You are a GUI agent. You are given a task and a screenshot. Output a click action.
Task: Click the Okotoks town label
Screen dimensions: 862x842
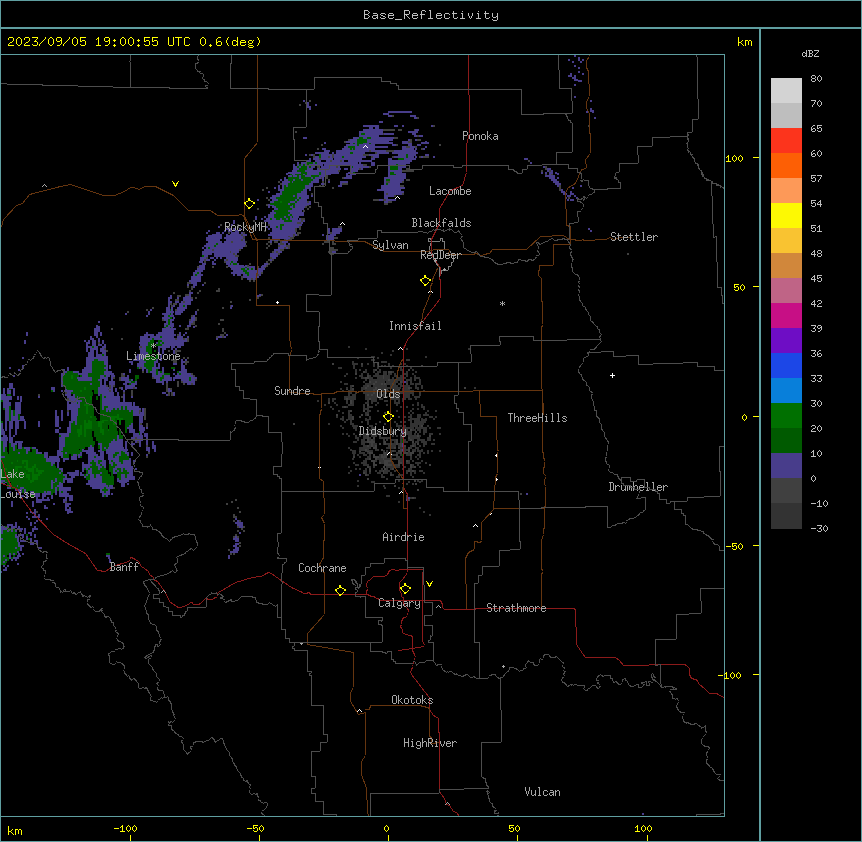(x=412, y=700)
